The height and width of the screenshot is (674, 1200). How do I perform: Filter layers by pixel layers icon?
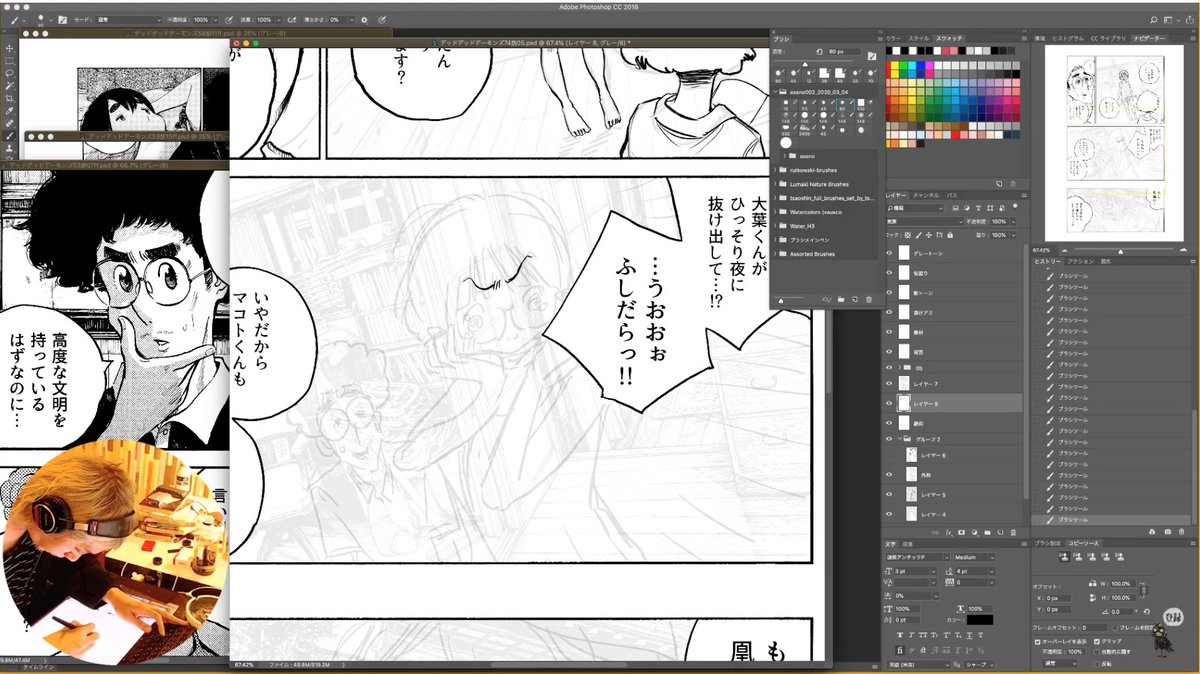pos(955,208)
